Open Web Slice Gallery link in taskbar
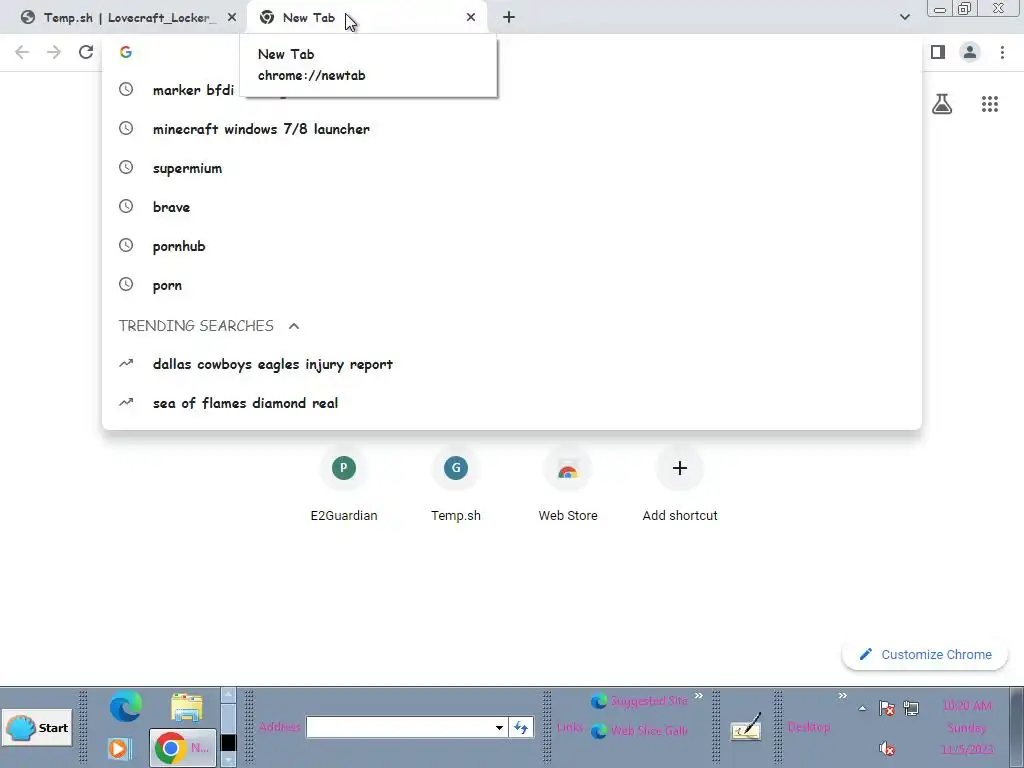The width and height of the screenshot is (1024, 768). [x=639, y=731]
